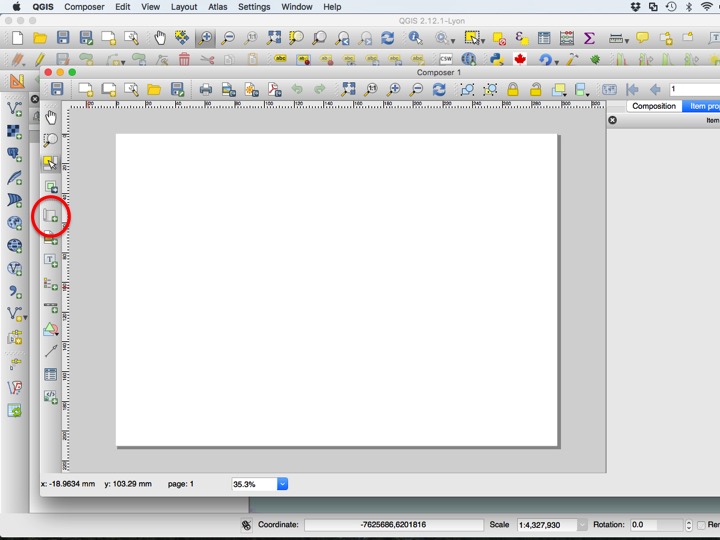Open the Dropbox menu bar icon
The width and height of the screenshot is (720, 540).
(x=636, y=6)
